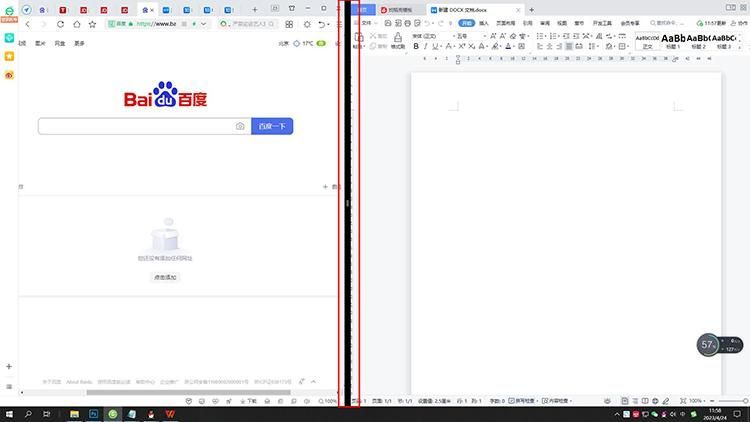Apply the Heading 1 style

(x=673, y=40)
